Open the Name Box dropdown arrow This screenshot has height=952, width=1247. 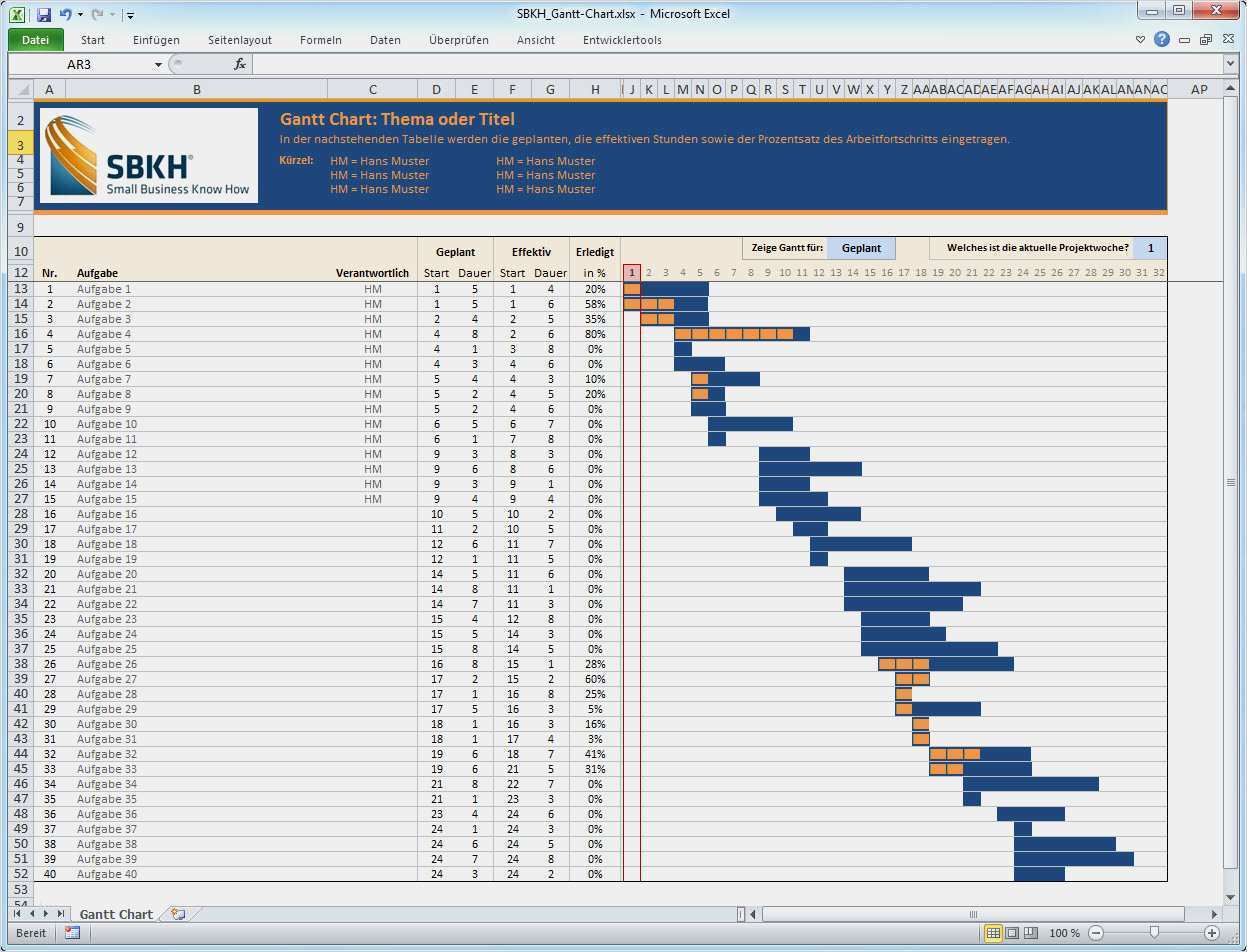click(x=158, y=64)
